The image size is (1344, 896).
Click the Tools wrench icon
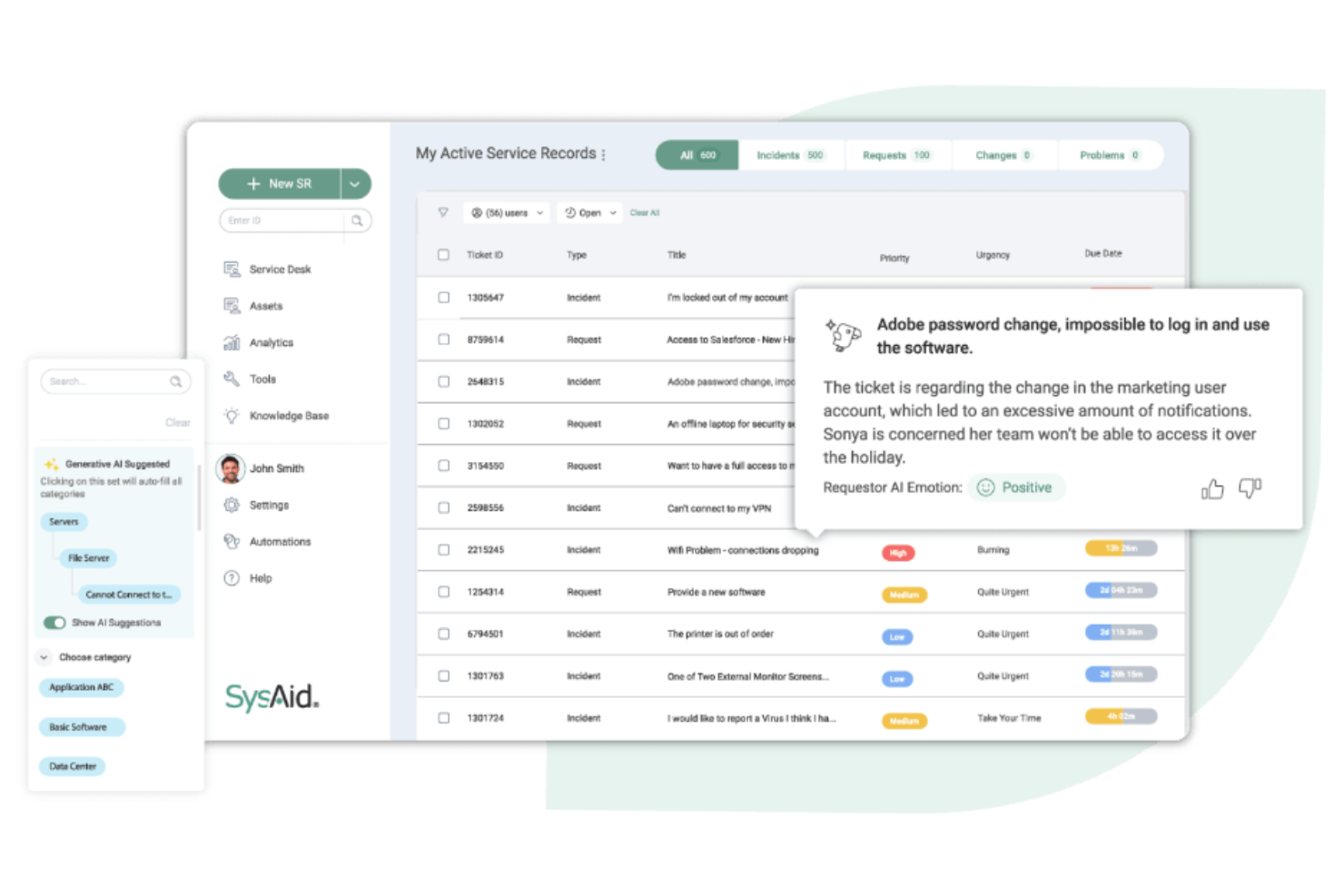click(232, 379)
